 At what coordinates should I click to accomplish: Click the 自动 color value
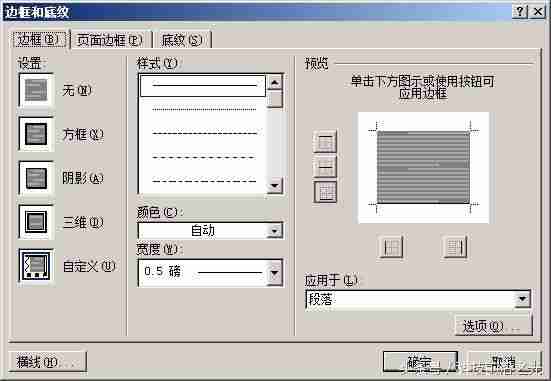[x=203, y=231]
